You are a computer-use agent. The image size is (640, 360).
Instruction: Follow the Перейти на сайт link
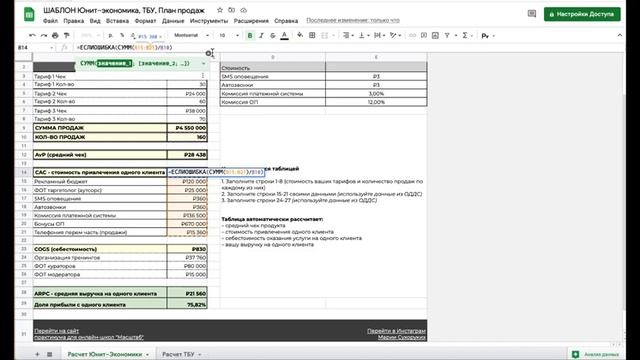click(x=57, y=331)
